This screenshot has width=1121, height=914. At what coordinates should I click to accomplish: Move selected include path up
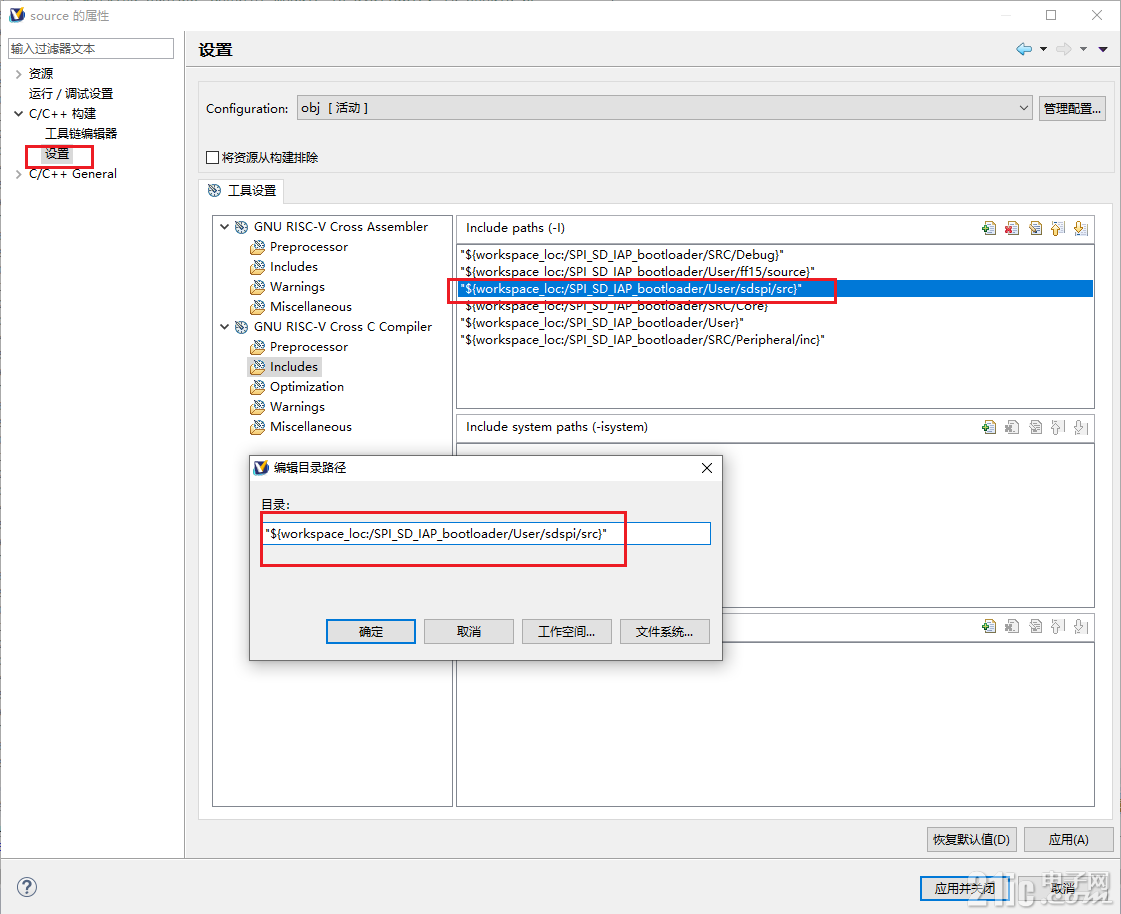point(1058,228)
